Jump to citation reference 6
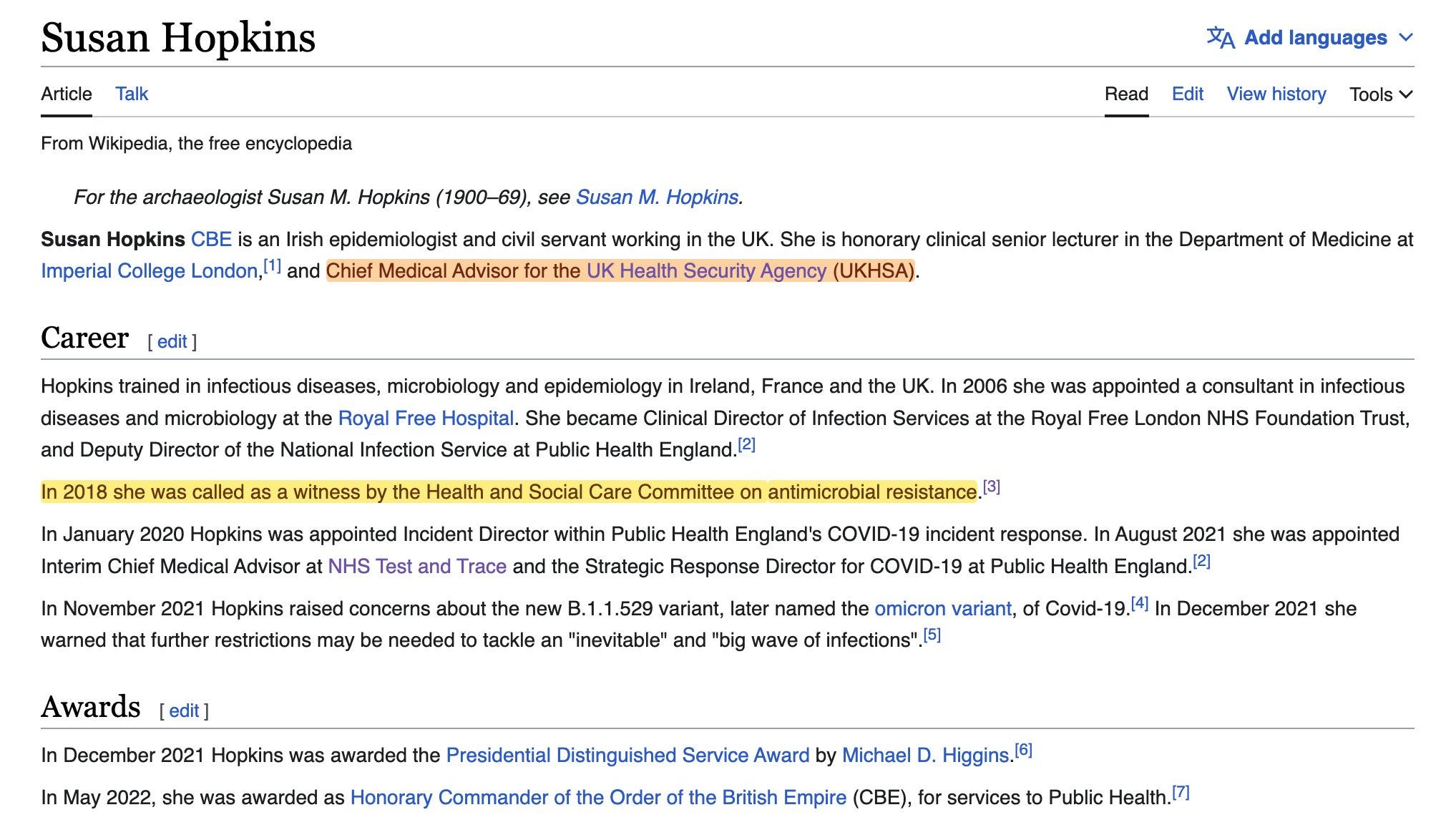 click(1023, 750)
